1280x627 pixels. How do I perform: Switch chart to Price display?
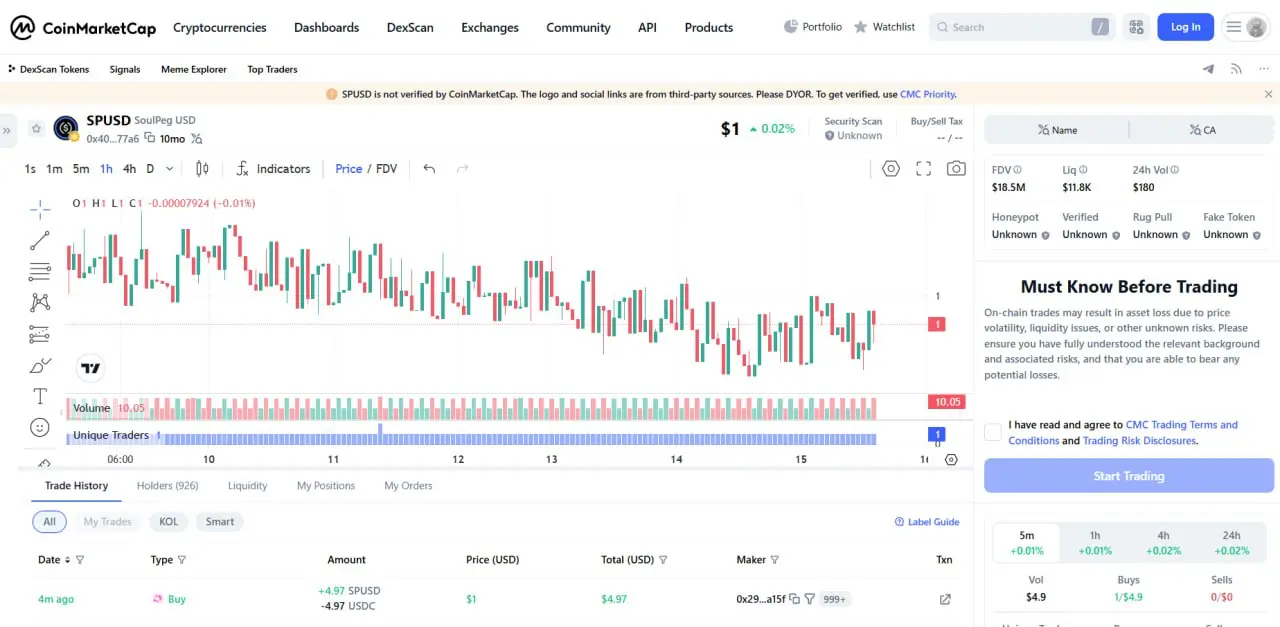tap(349, 169)
